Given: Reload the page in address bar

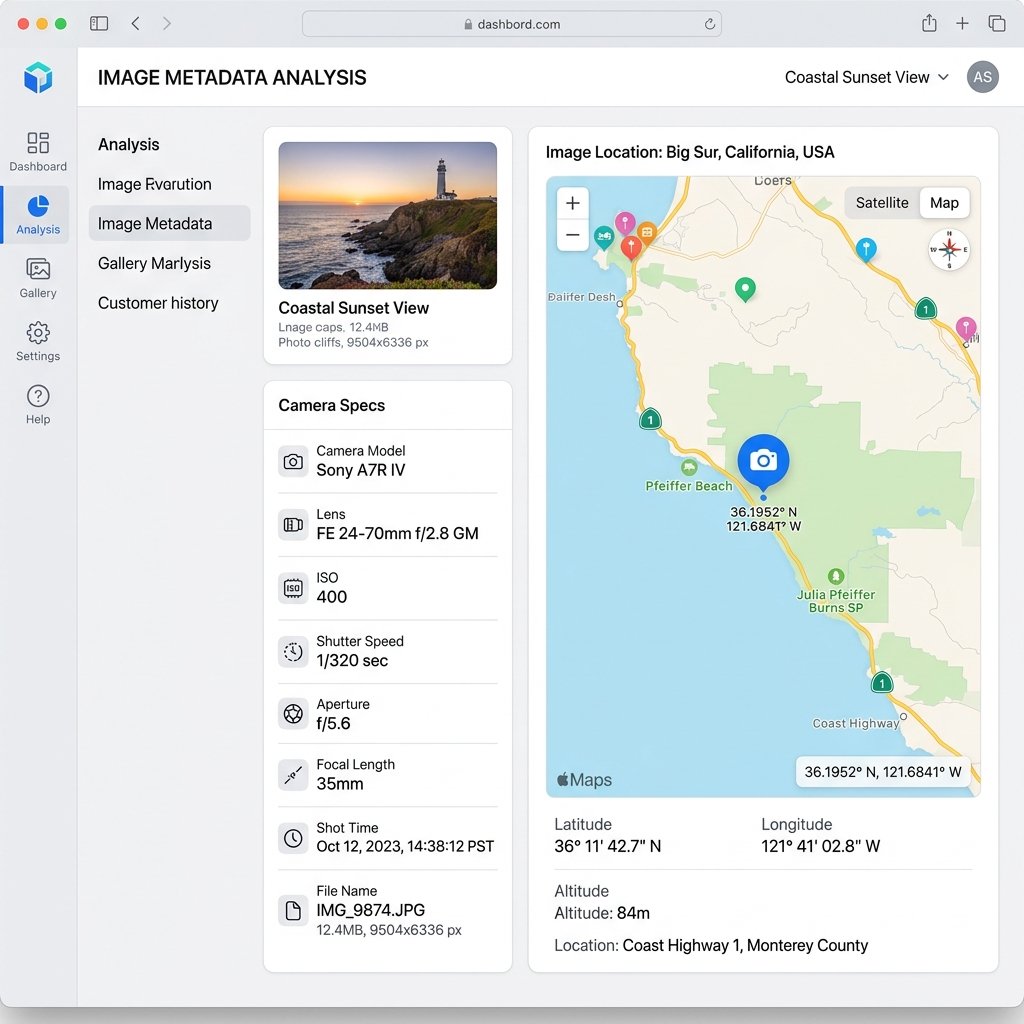Looking at the screenshot, I should click(709, 24).
